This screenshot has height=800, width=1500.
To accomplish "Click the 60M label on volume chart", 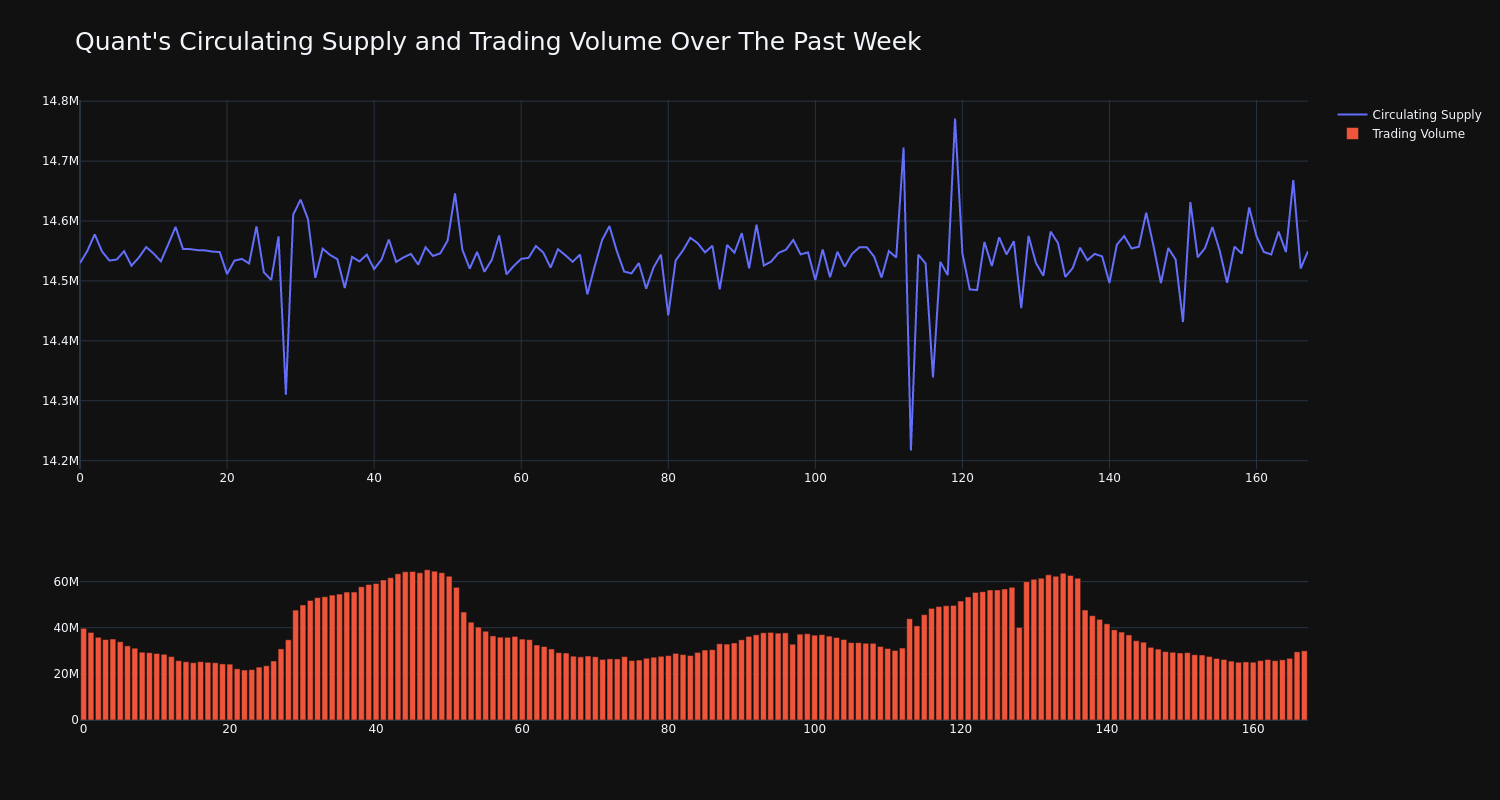I will pos(66,582).
